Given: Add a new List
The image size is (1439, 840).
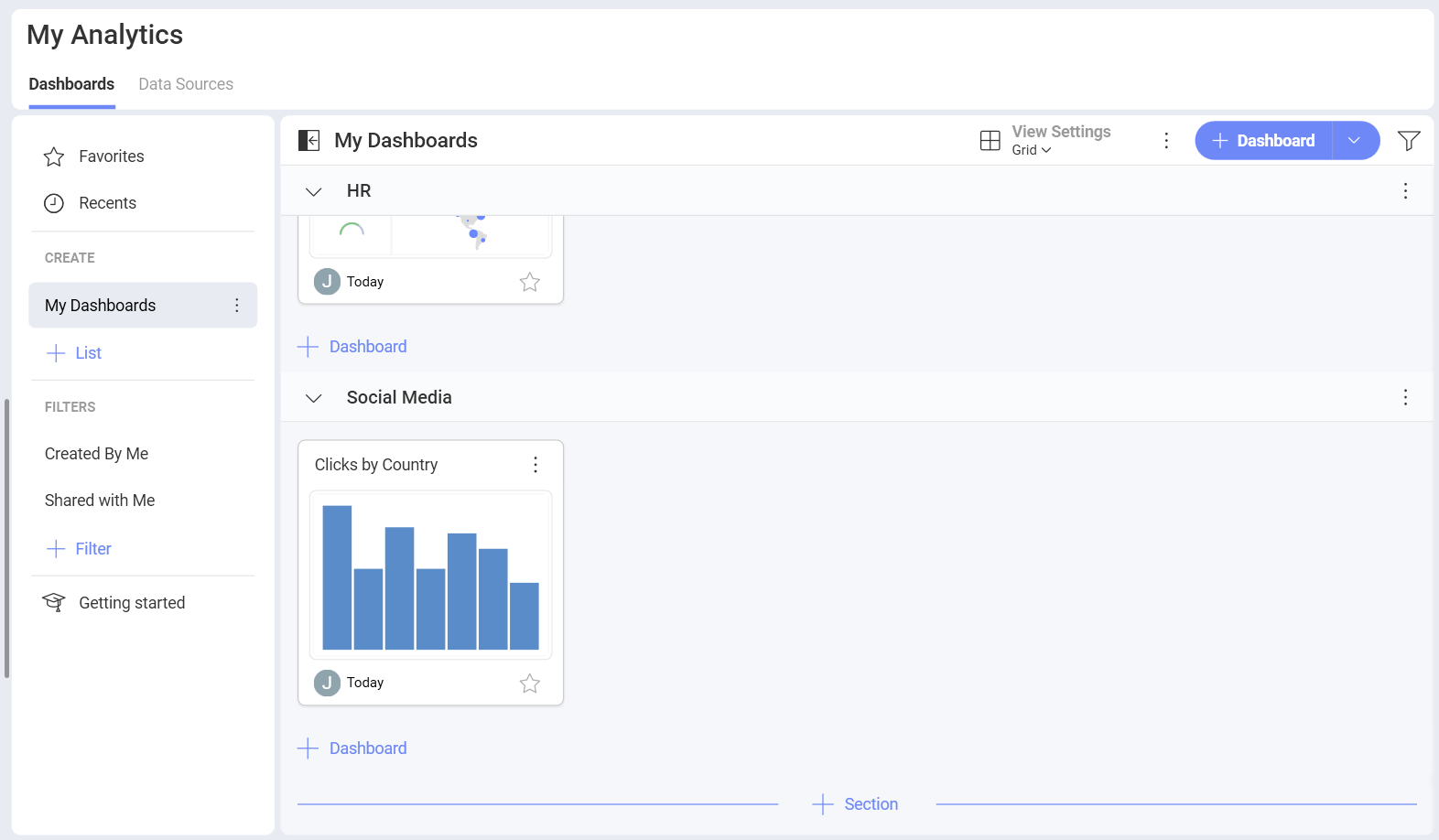Looking at the screenshot, I should 74,353.
